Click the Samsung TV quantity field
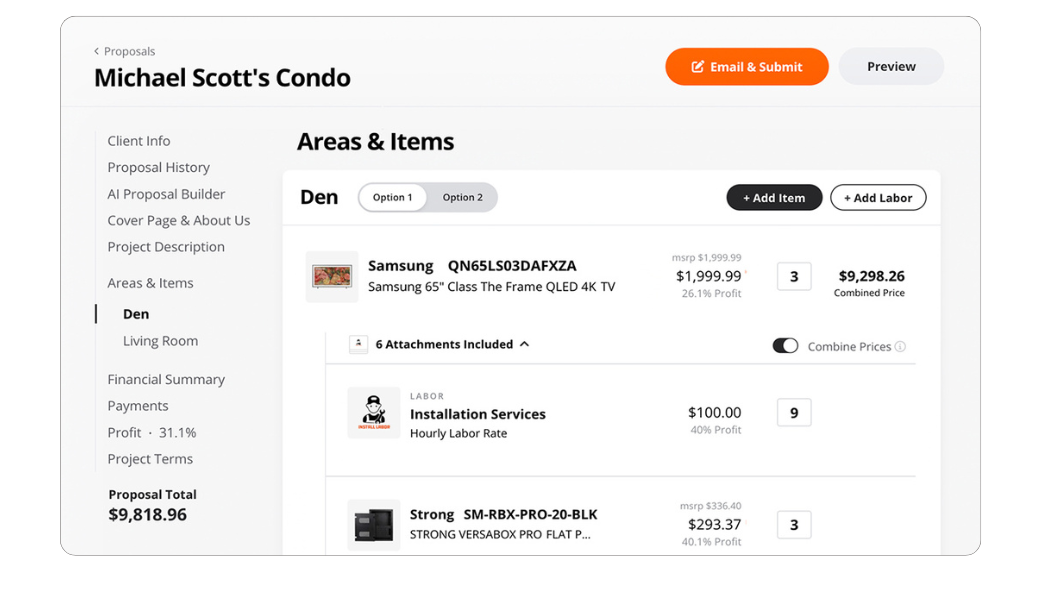The image size is (1050, 600). coord(794,277)
